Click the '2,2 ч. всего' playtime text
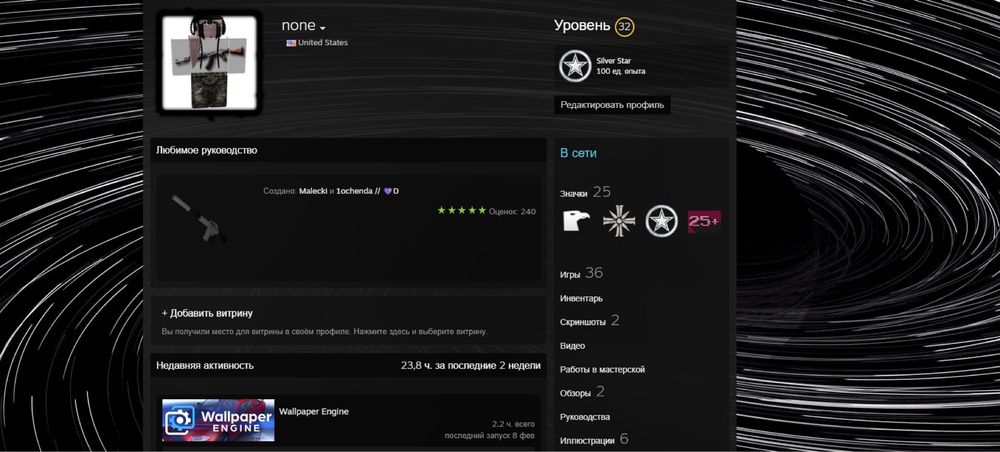This screenshot has width=1000, height=452. (x=513, y=424)
